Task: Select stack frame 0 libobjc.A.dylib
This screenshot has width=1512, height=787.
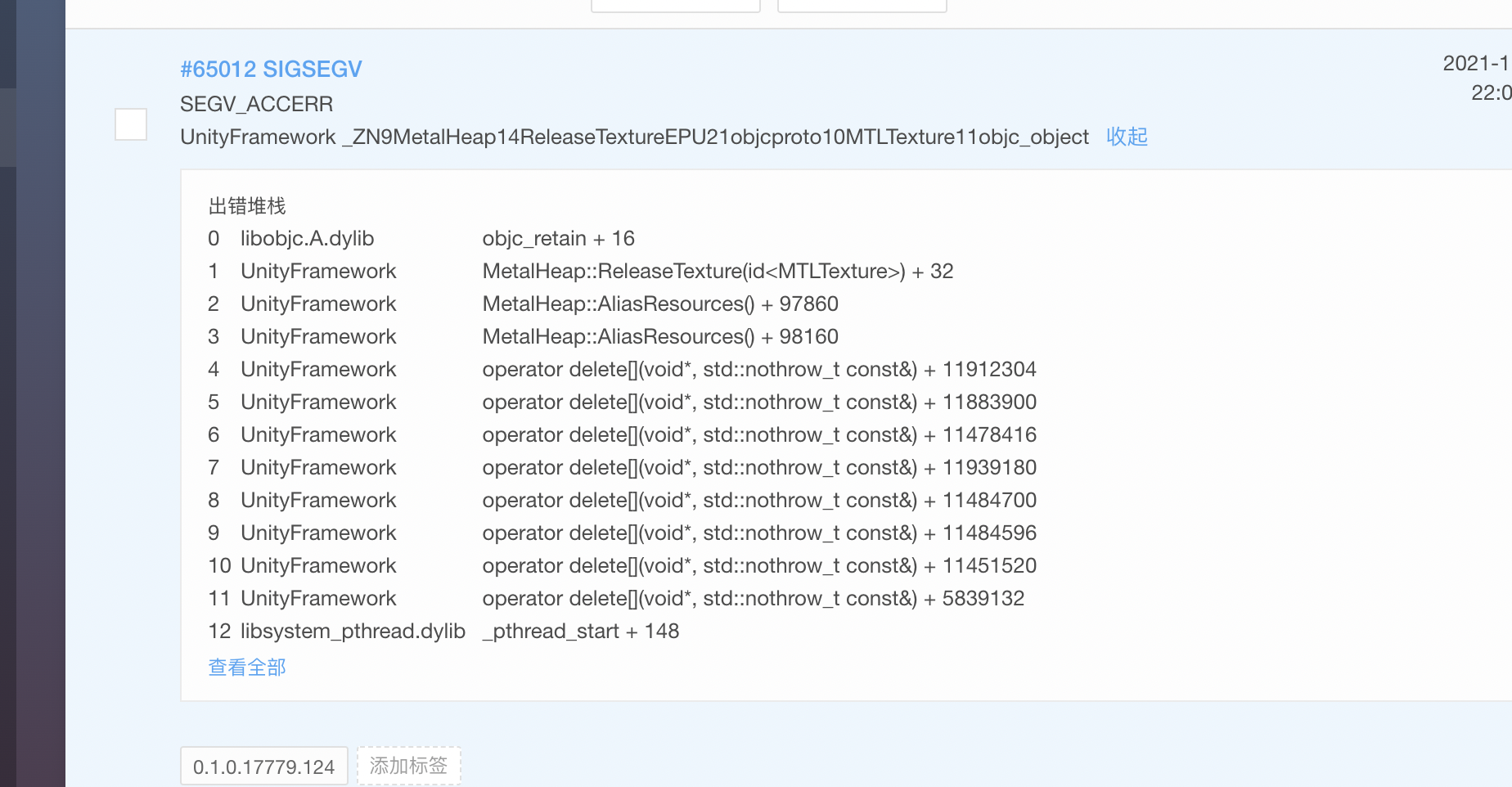Action: click(x=307, y=238)
